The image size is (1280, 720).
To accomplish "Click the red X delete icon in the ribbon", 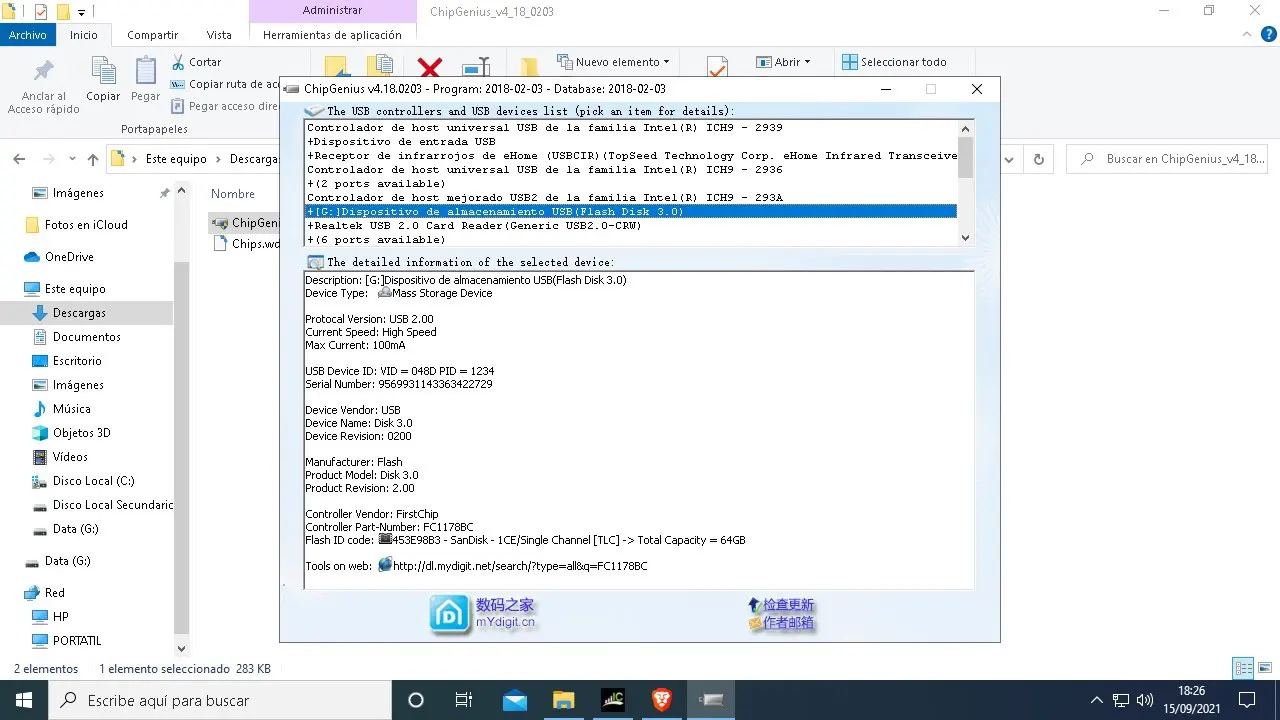I will coord(430,67).
